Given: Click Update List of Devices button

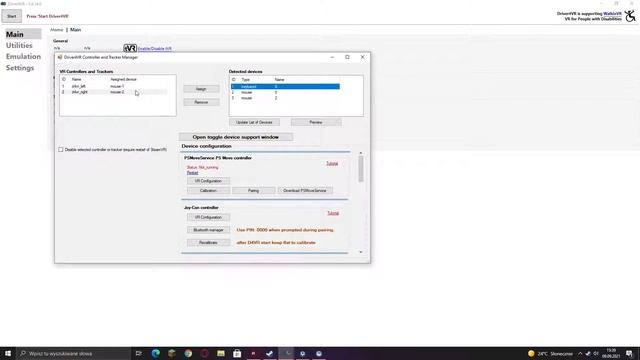Looking at the screenshot, I should click(254, 122).
